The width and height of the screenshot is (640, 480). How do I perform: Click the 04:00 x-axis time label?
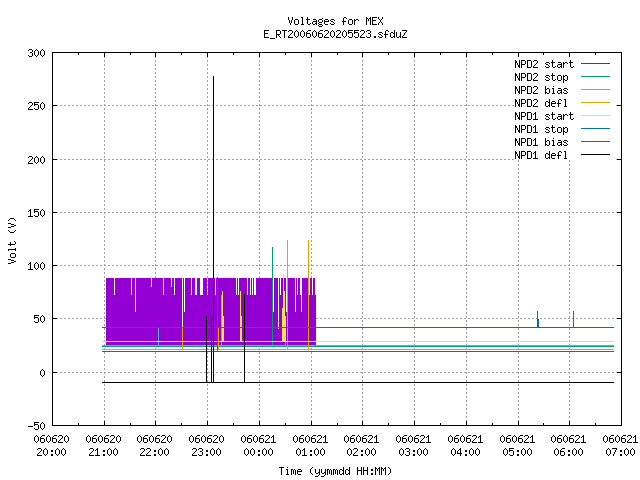point(465,452)
